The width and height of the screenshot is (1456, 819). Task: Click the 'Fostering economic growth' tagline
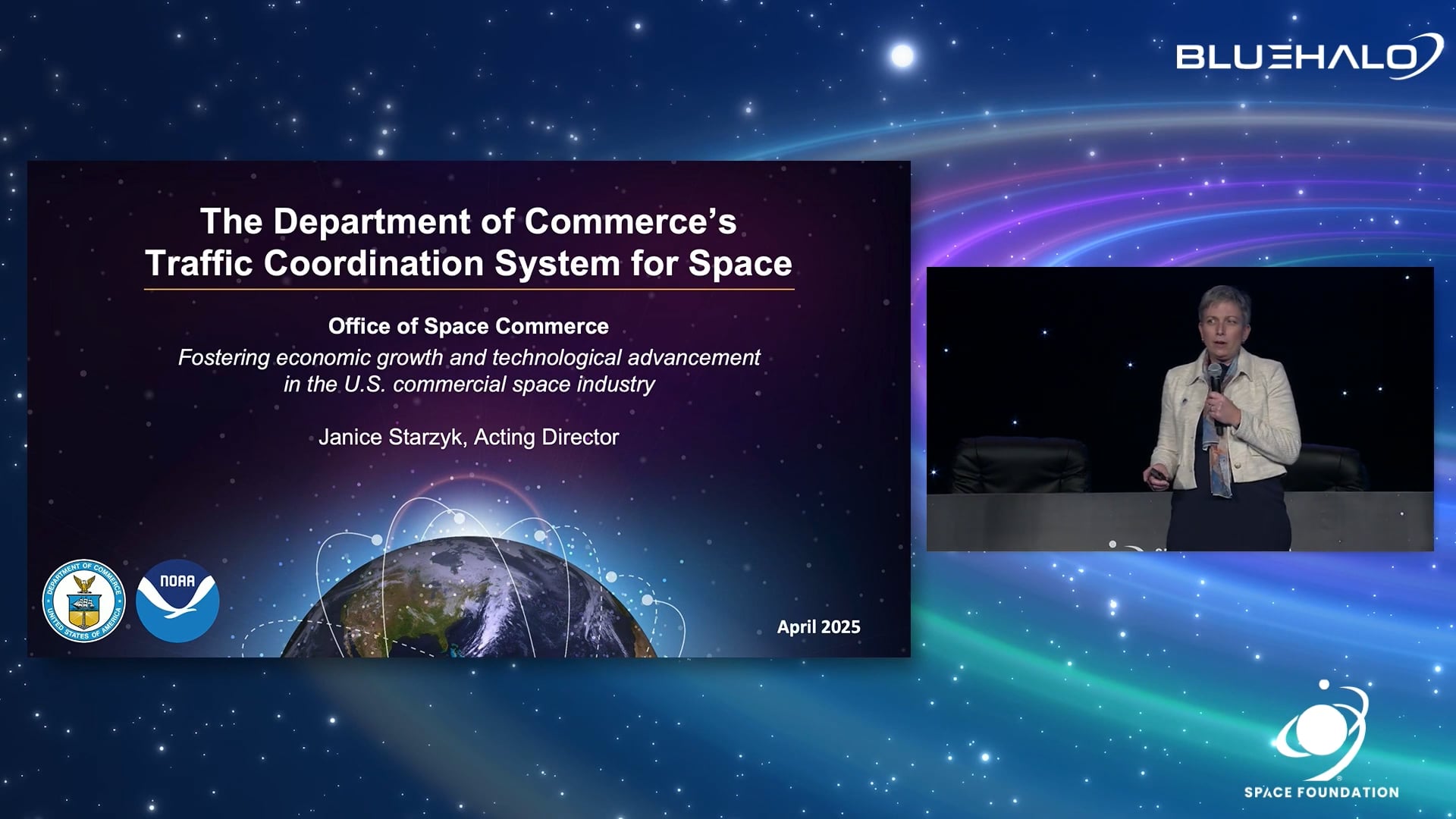point(469,357)
